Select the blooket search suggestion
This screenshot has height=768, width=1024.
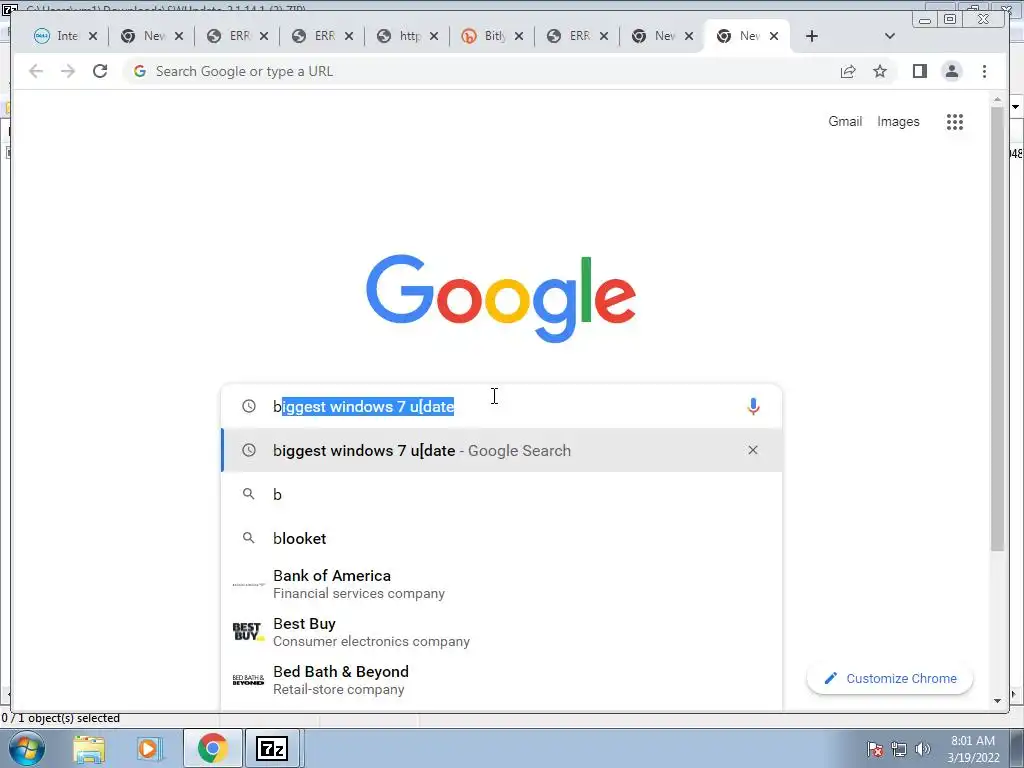(x=502, y=538)
